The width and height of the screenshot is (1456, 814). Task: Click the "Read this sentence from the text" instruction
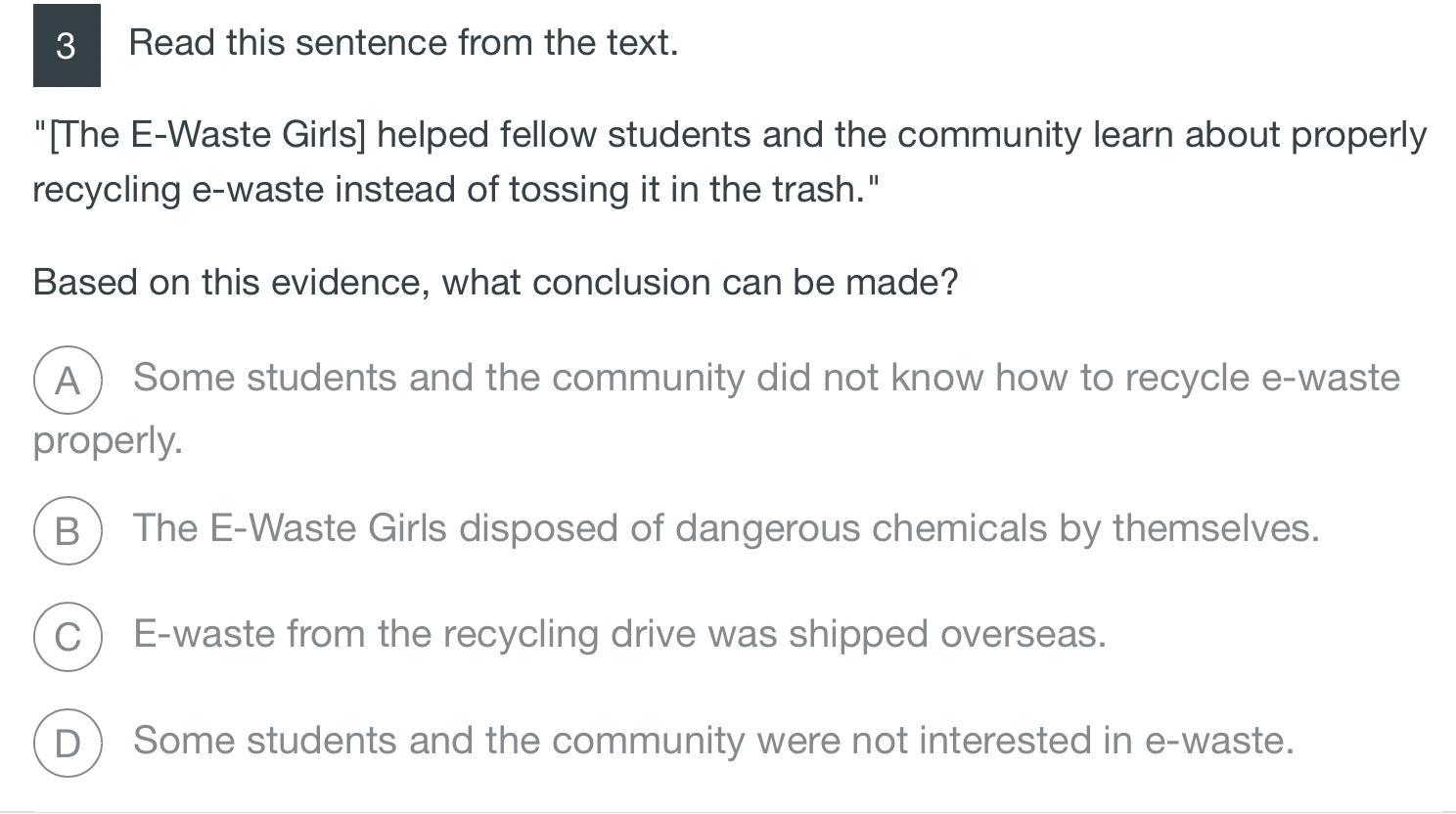point(403,43)
